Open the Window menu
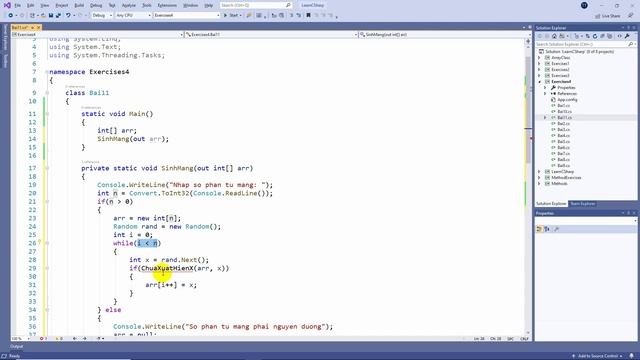 [x=190, y=5]
